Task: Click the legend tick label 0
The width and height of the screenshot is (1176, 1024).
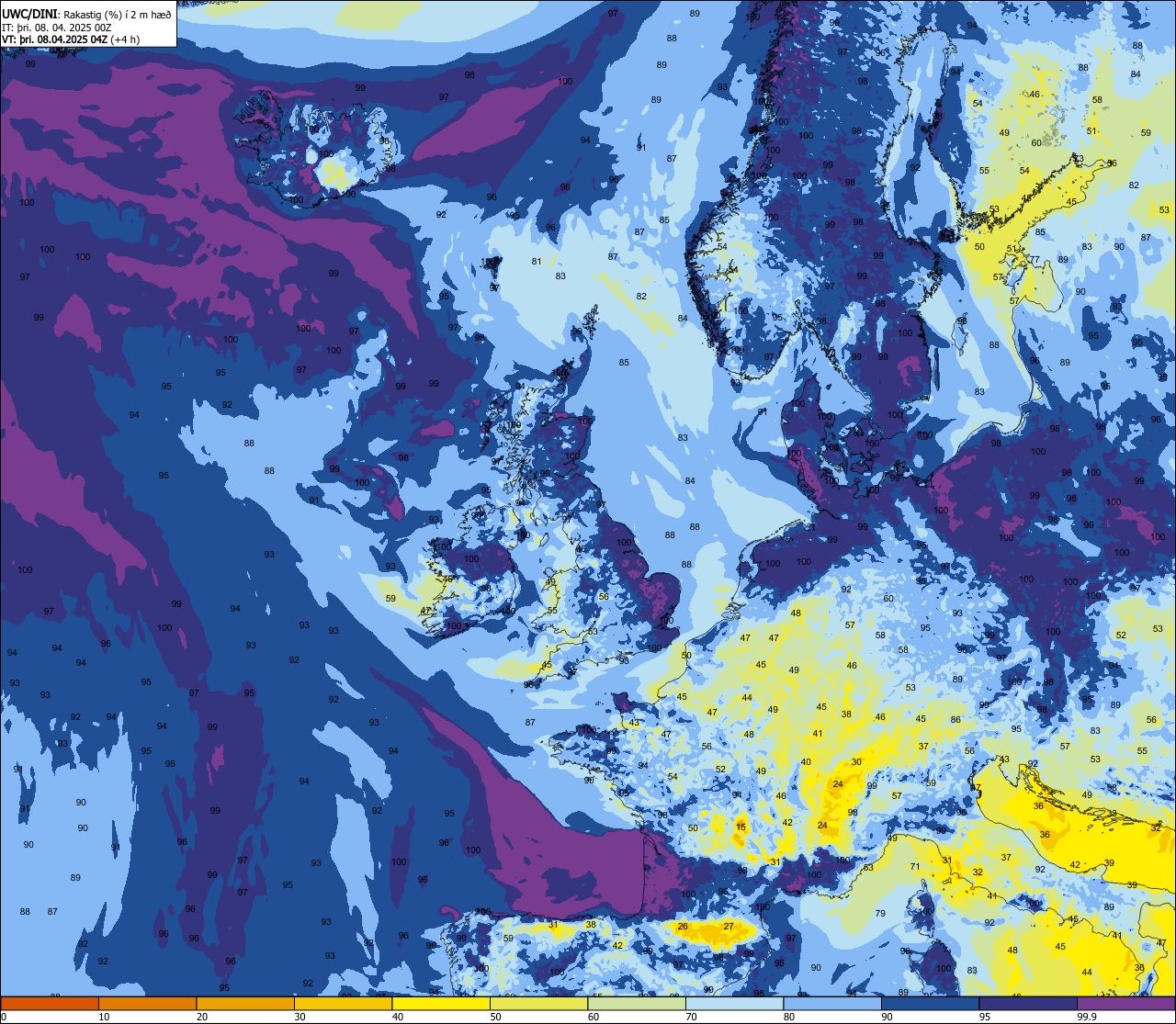Action: pyautogui.click(x=4, y=1017)
